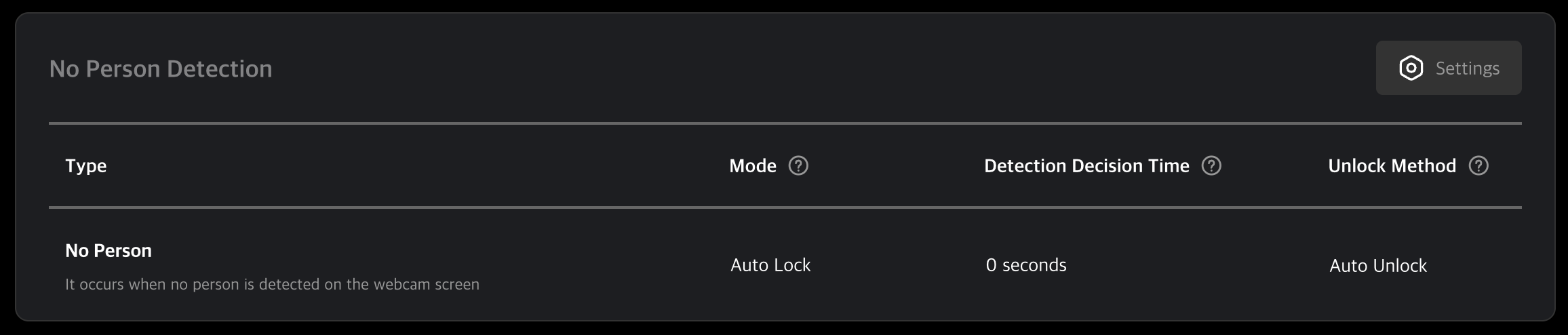The width and height of the screenshot is (1568, 335).
Task: Click the Mode column header text
Action: click(x=753, y=166)
